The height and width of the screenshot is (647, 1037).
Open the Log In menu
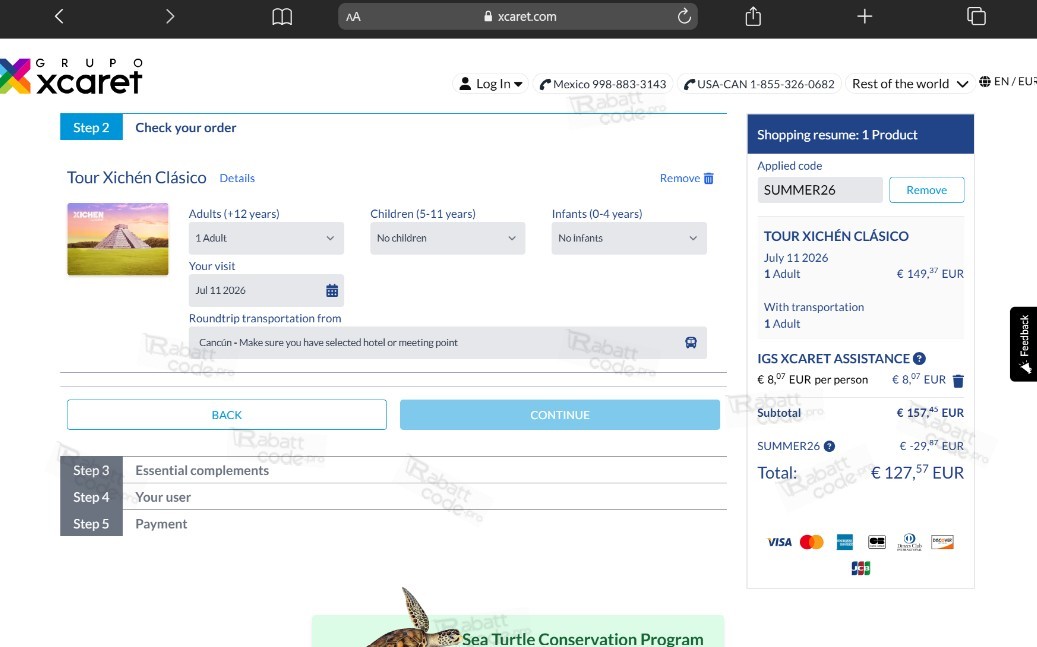tap(491, 84)
